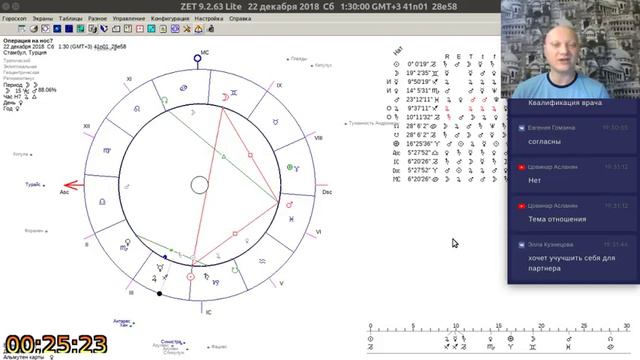
Task: Click the chart wheel toolbar icon
Action: pos(45,29)
